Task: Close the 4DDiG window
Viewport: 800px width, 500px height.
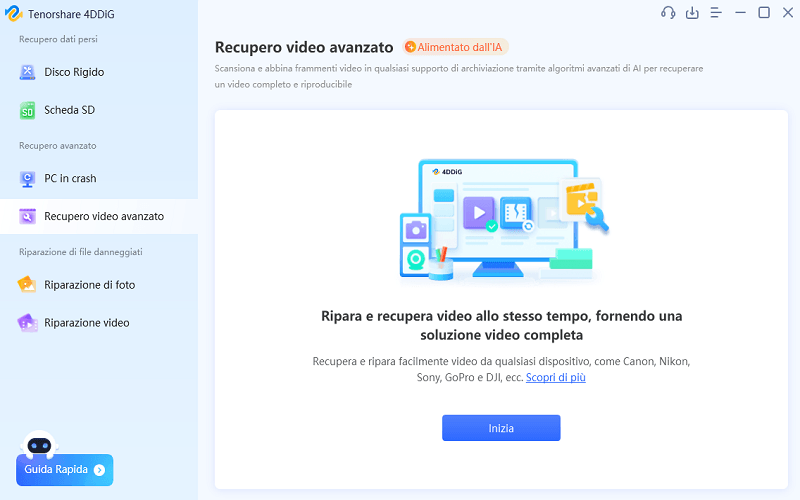Action: coord(788,13)
